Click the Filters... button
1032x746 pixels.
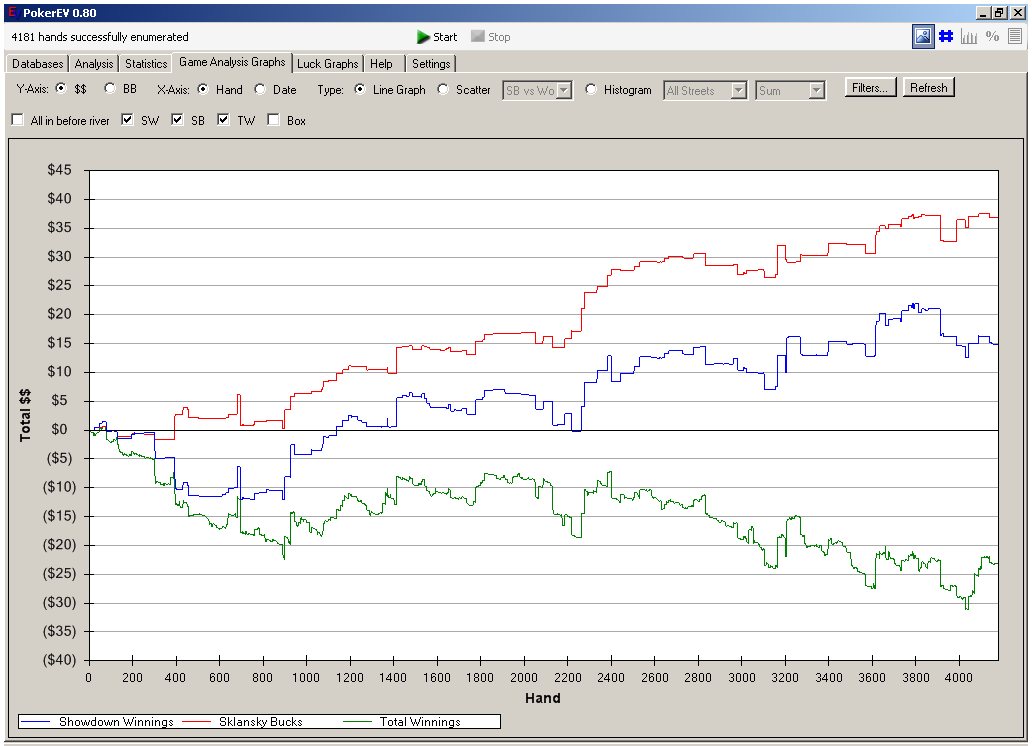(870, 88)
